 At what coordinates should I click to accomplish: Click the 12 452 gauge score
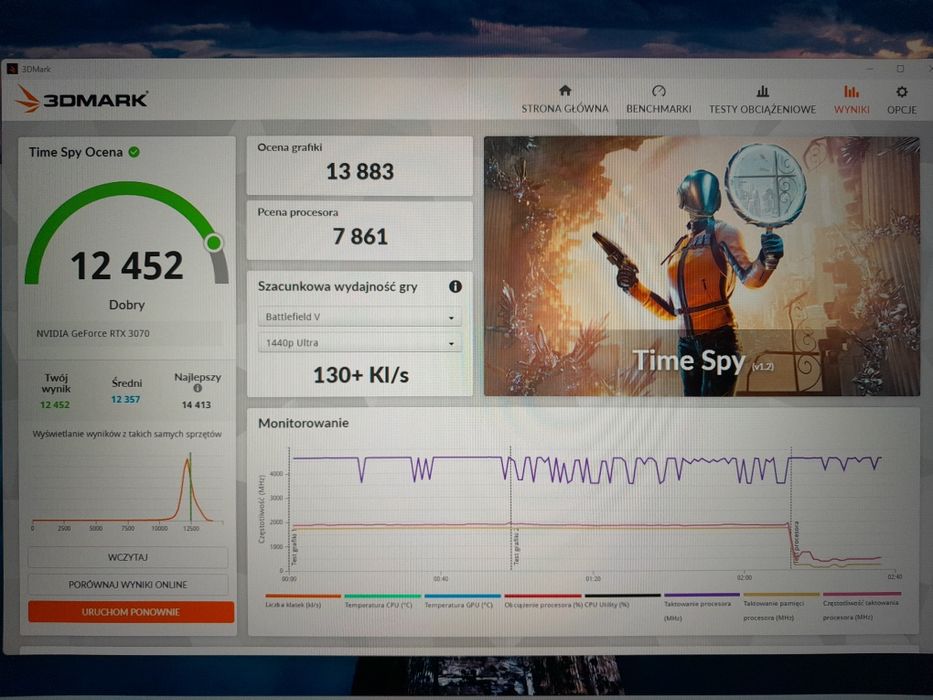click(127, 265)
